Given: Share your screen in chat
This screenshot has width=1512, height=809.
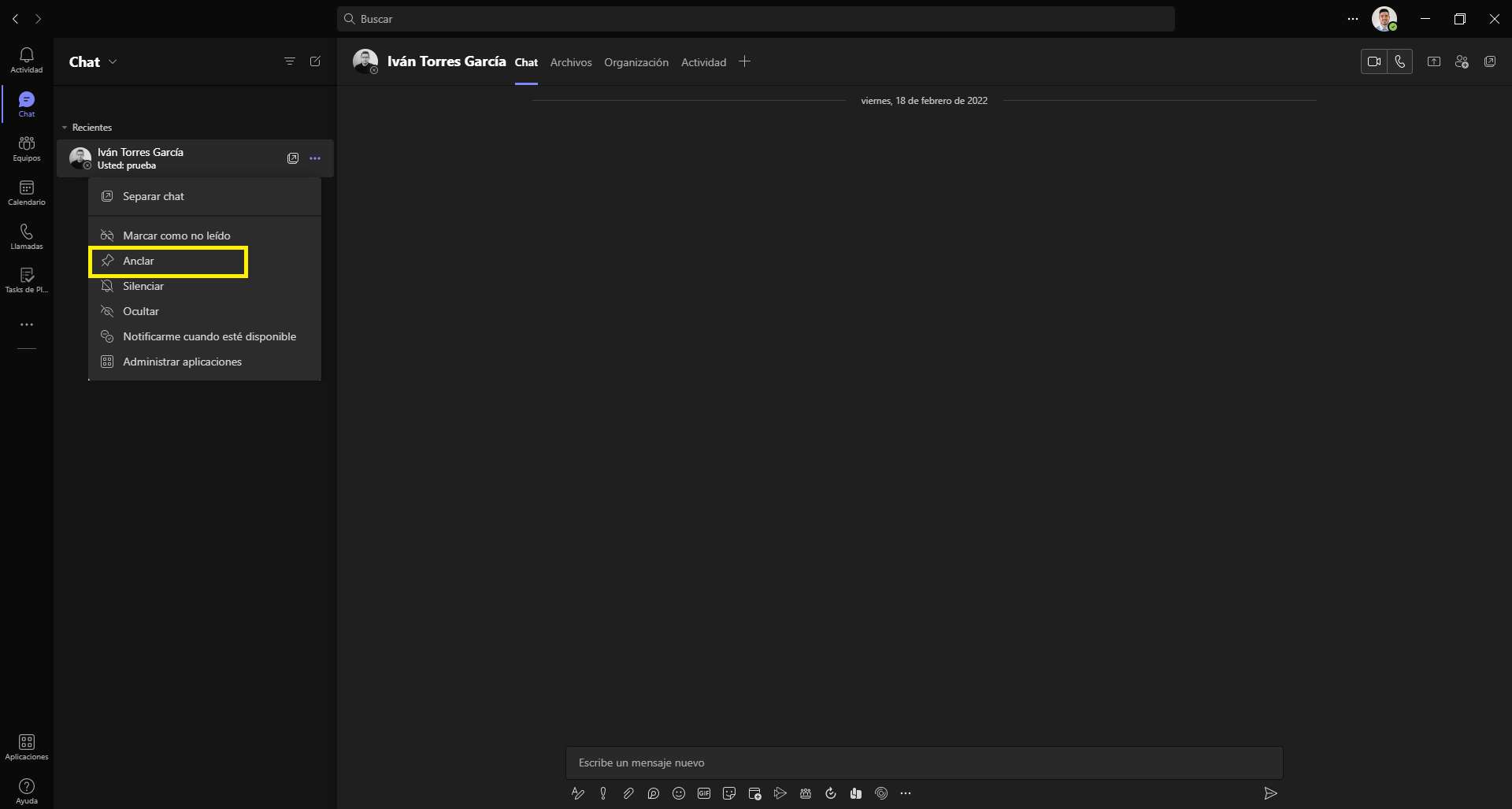Looking at the screenshot, I should pos(1434,61).
